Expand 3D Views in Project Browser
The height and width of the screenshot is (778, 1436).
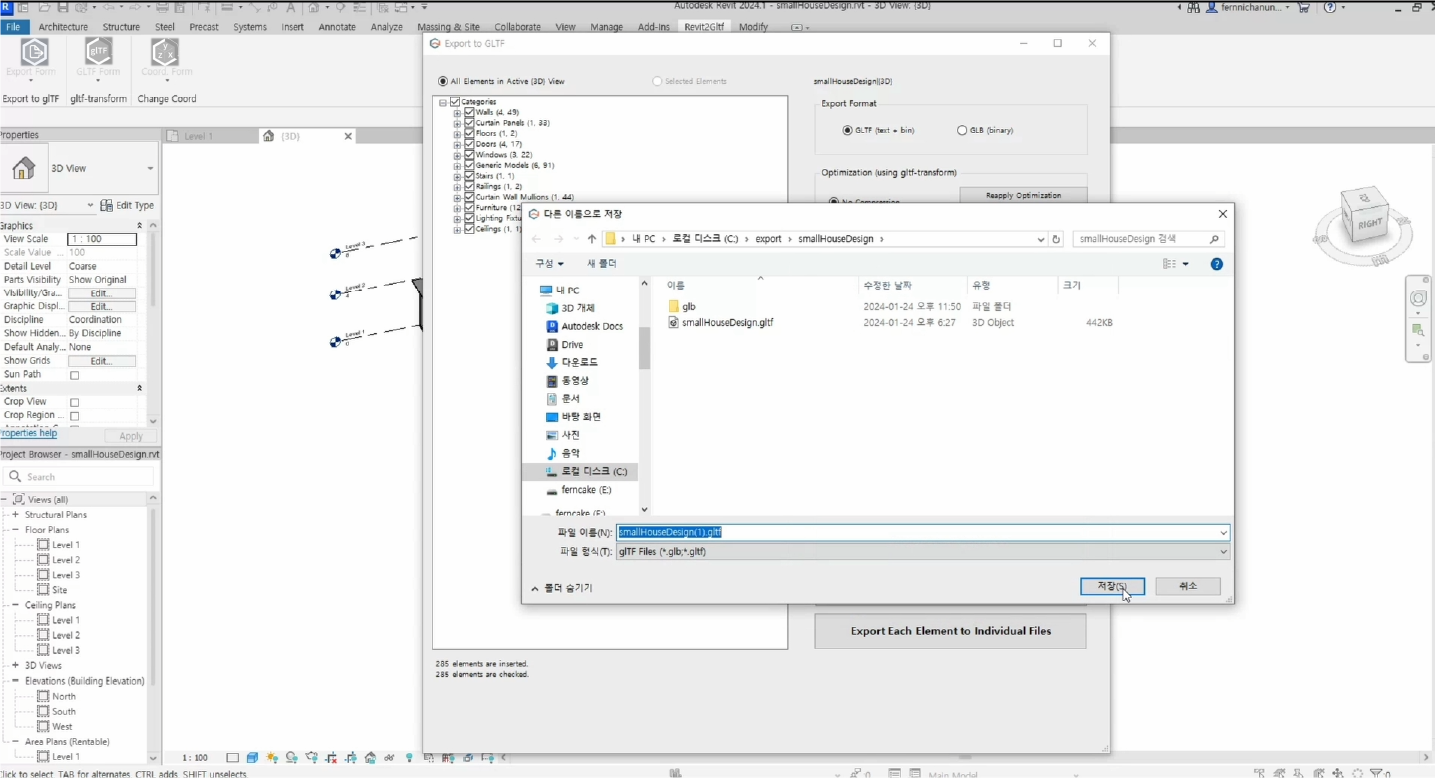point(15,666)
